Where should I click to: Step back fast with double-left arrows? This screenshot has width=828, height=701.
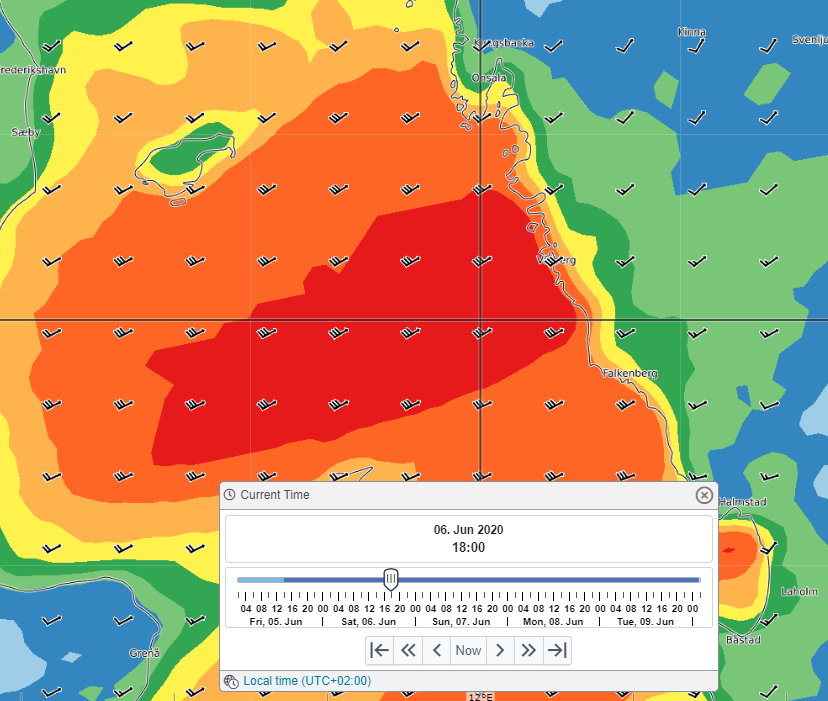408,651
